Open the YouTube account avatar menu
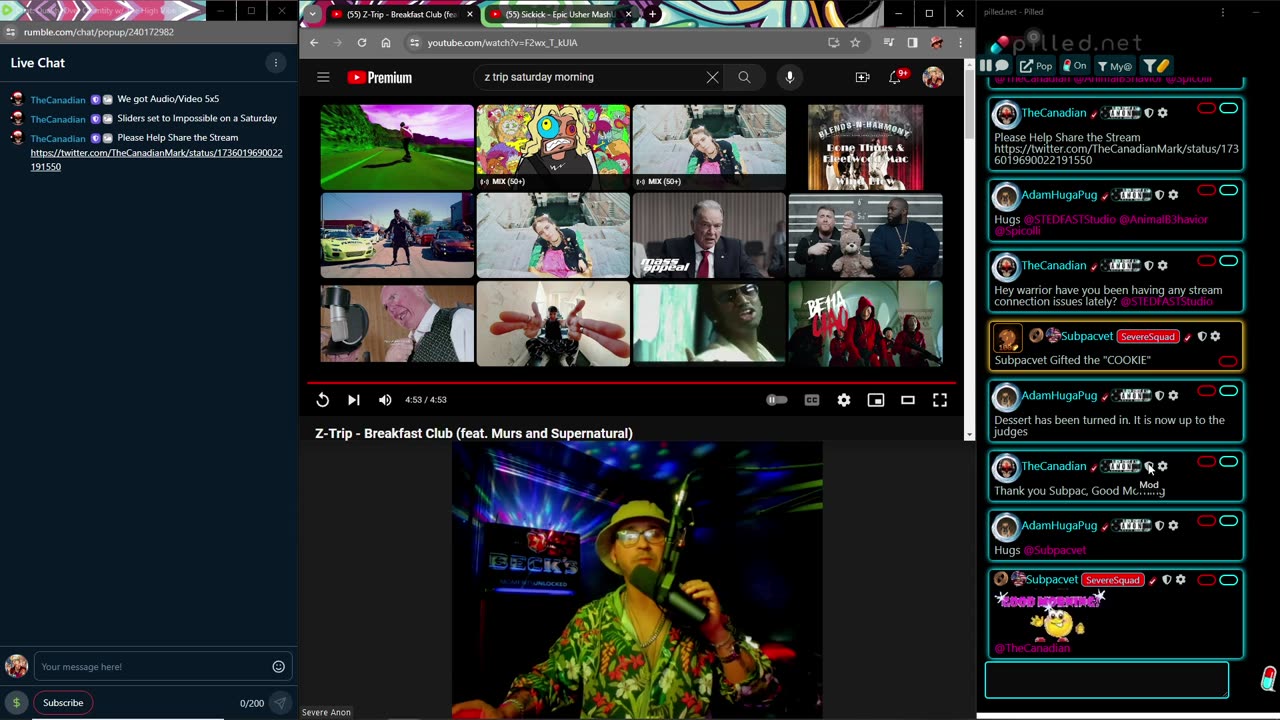Screen dimensions: 1280x720 coord(933,77)
